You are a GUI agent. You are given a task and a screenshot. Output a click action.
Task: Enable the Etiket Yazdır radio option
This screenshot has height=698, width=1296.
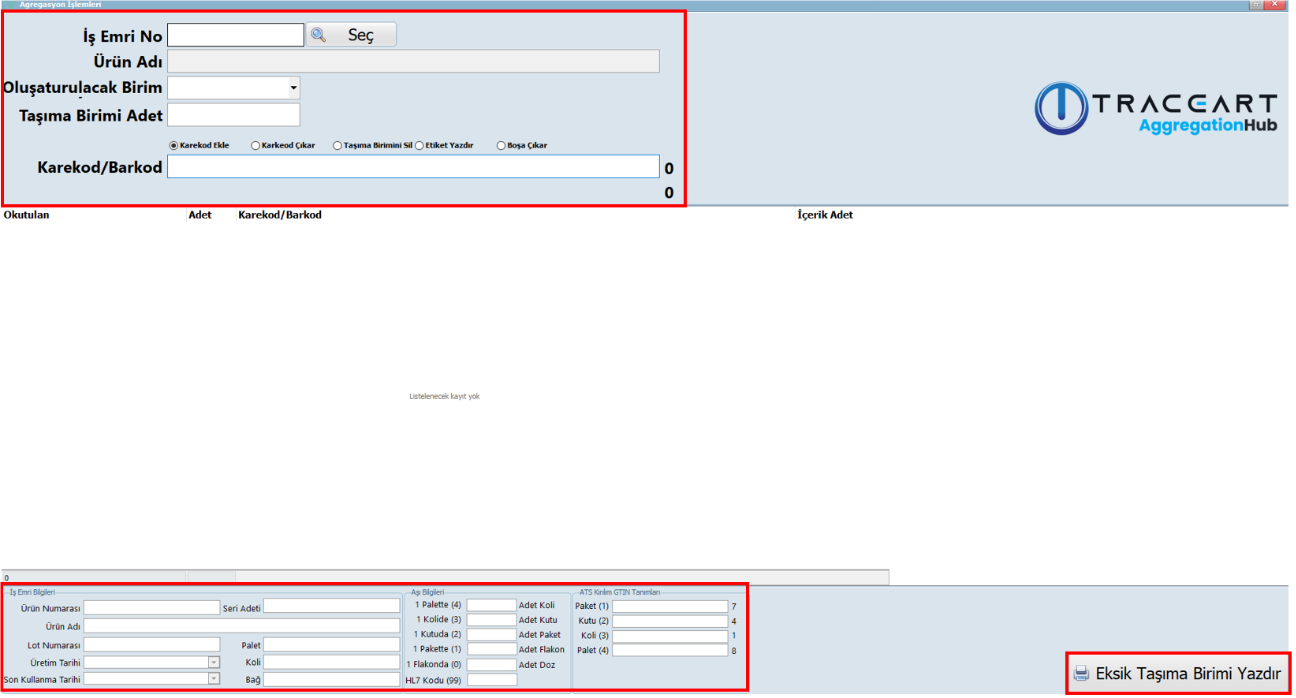420,145
